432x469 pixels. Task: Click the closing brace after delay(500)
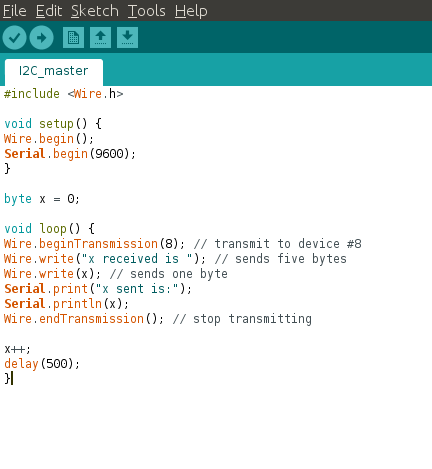pos(7,378)
